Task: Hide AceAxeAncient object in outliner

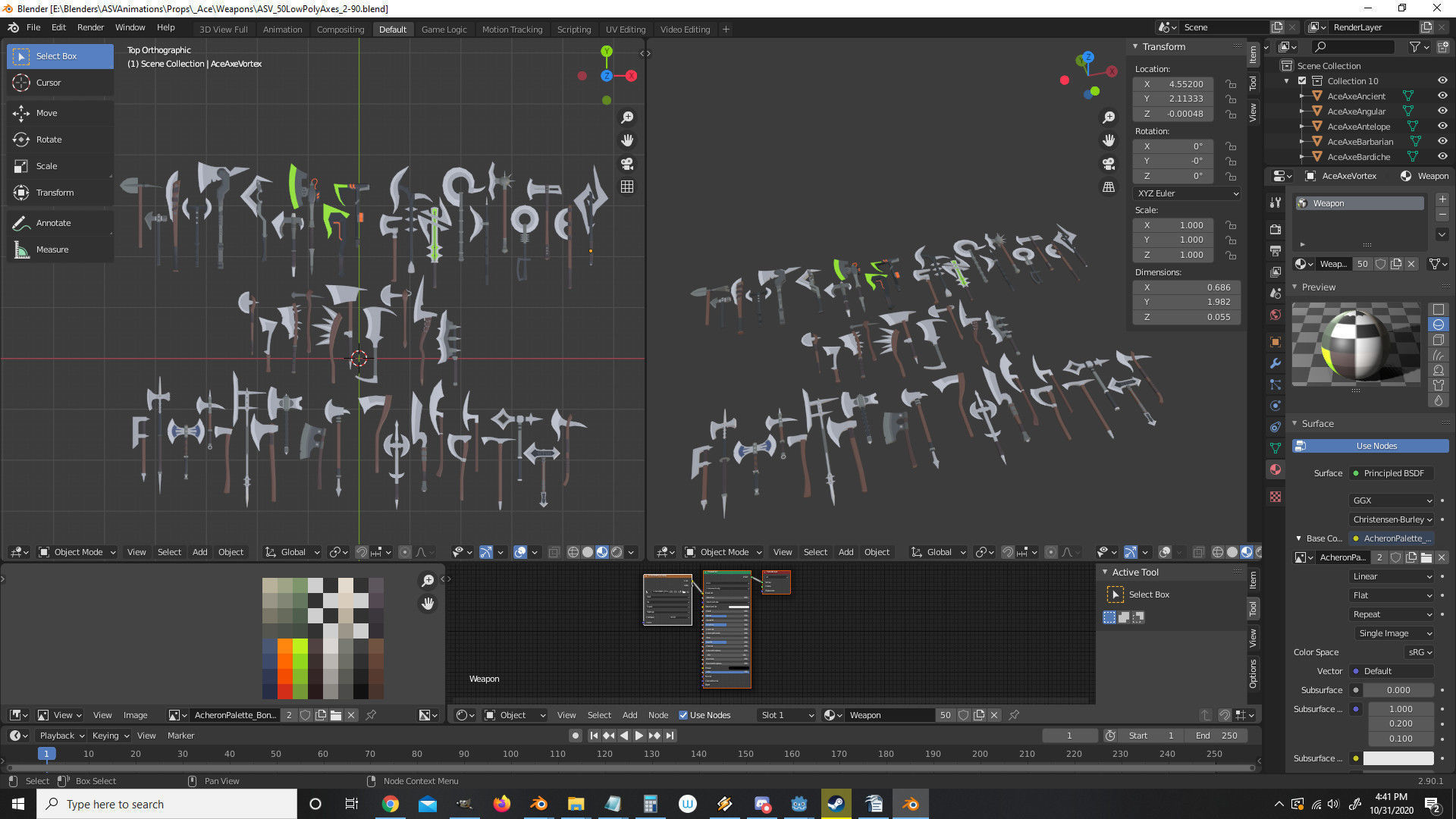Action: 1442,96
